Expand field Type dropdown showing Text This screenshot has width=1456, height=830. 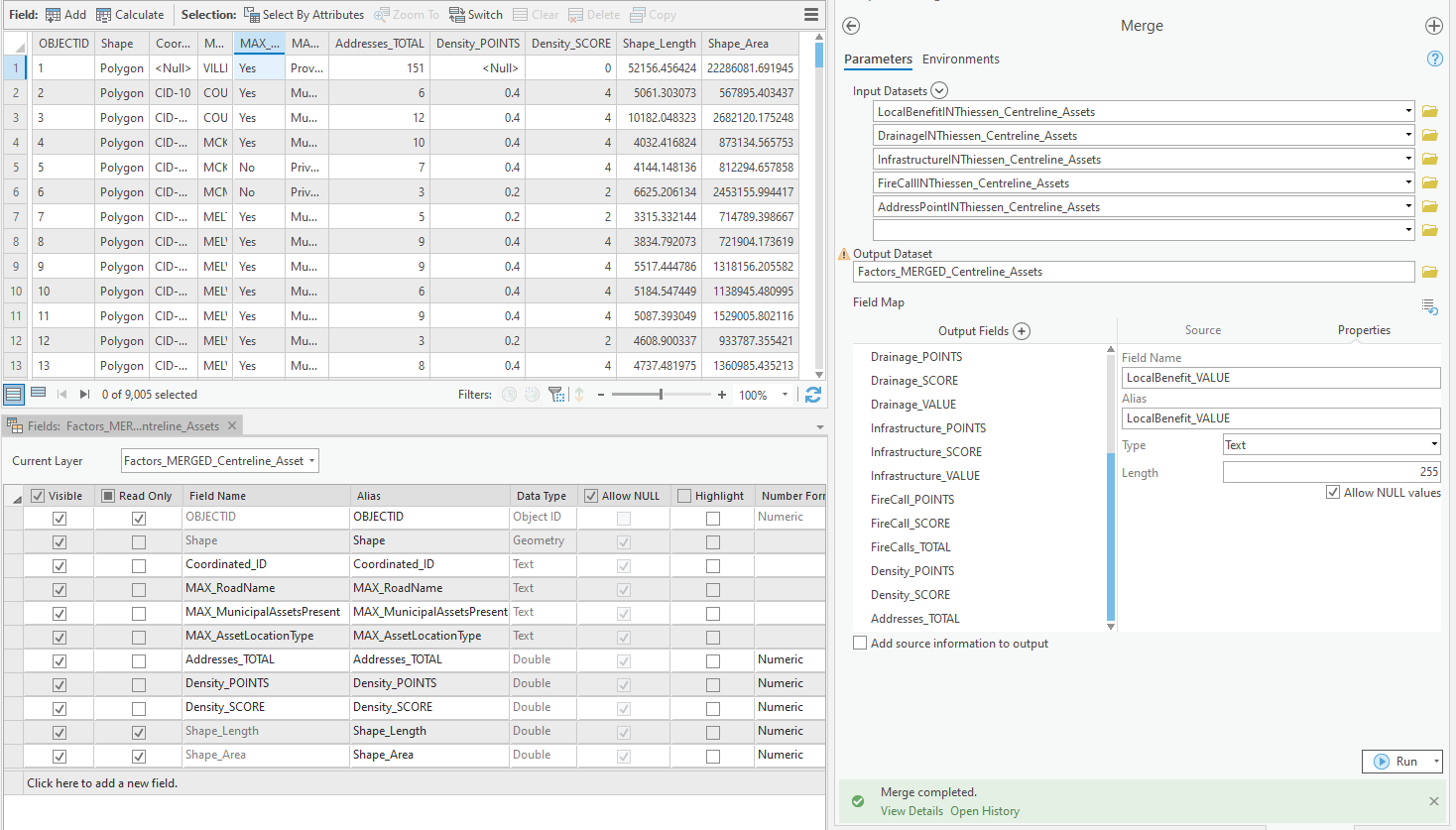(x=1331, y=445)
